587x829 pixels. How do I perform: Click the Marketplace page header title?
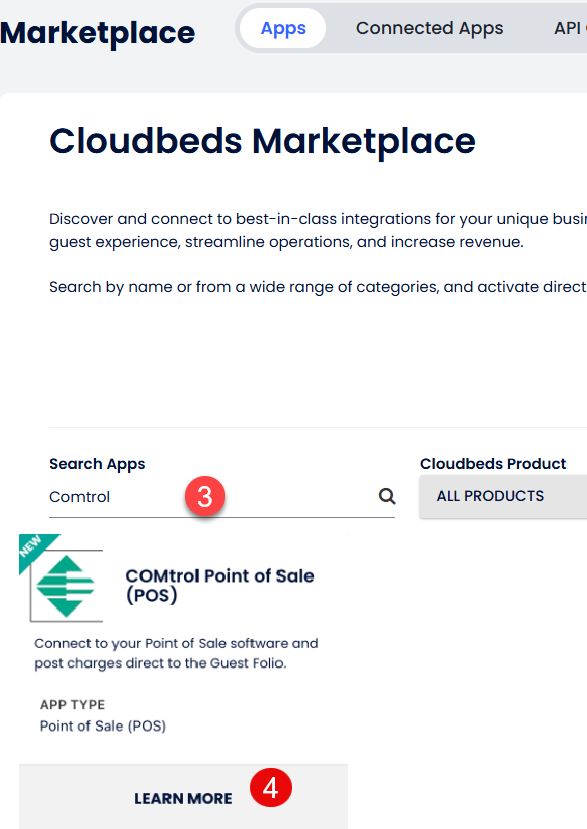click(x=98, y=33)
